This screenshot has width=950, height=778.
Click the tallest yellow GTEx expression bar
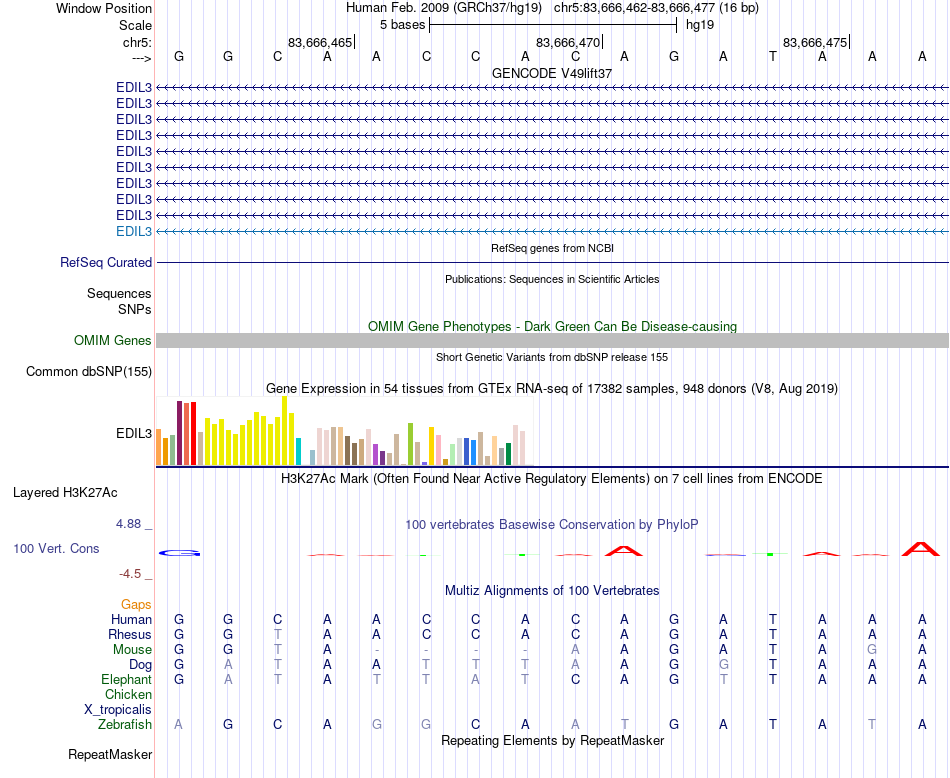(285, 431)
